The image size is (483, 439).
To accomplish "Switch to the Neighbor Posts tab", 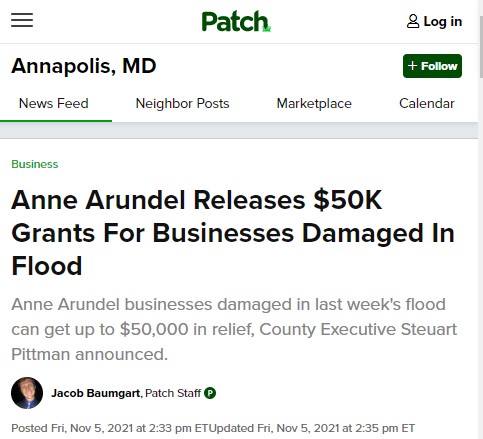I will coord(182,103).
